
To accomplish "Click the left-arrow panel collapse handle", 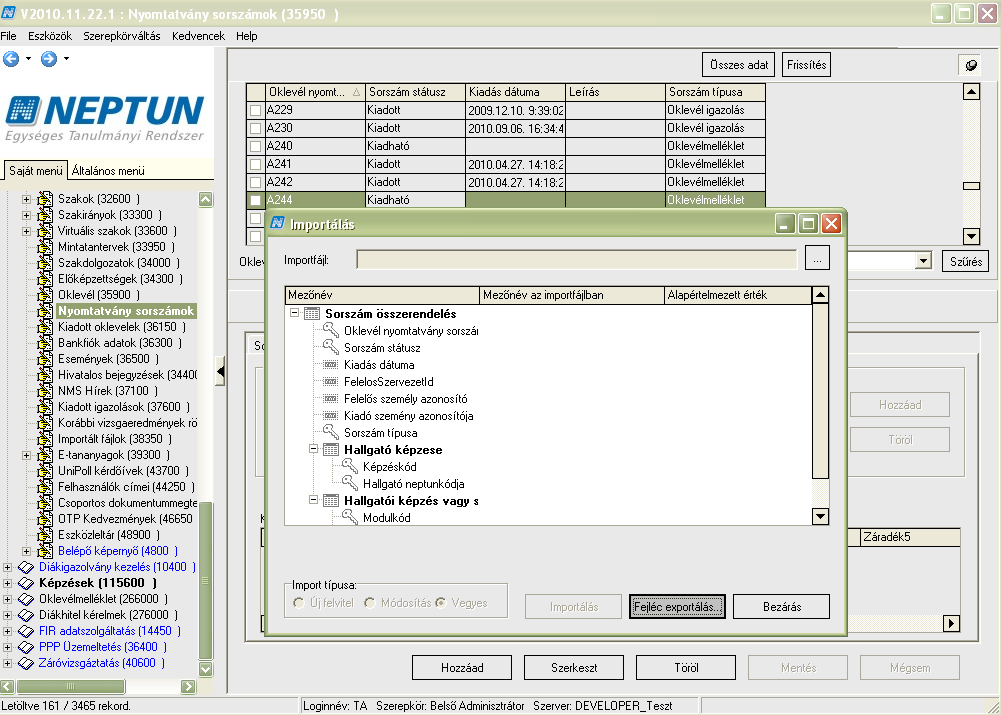I will coord(220,372).
